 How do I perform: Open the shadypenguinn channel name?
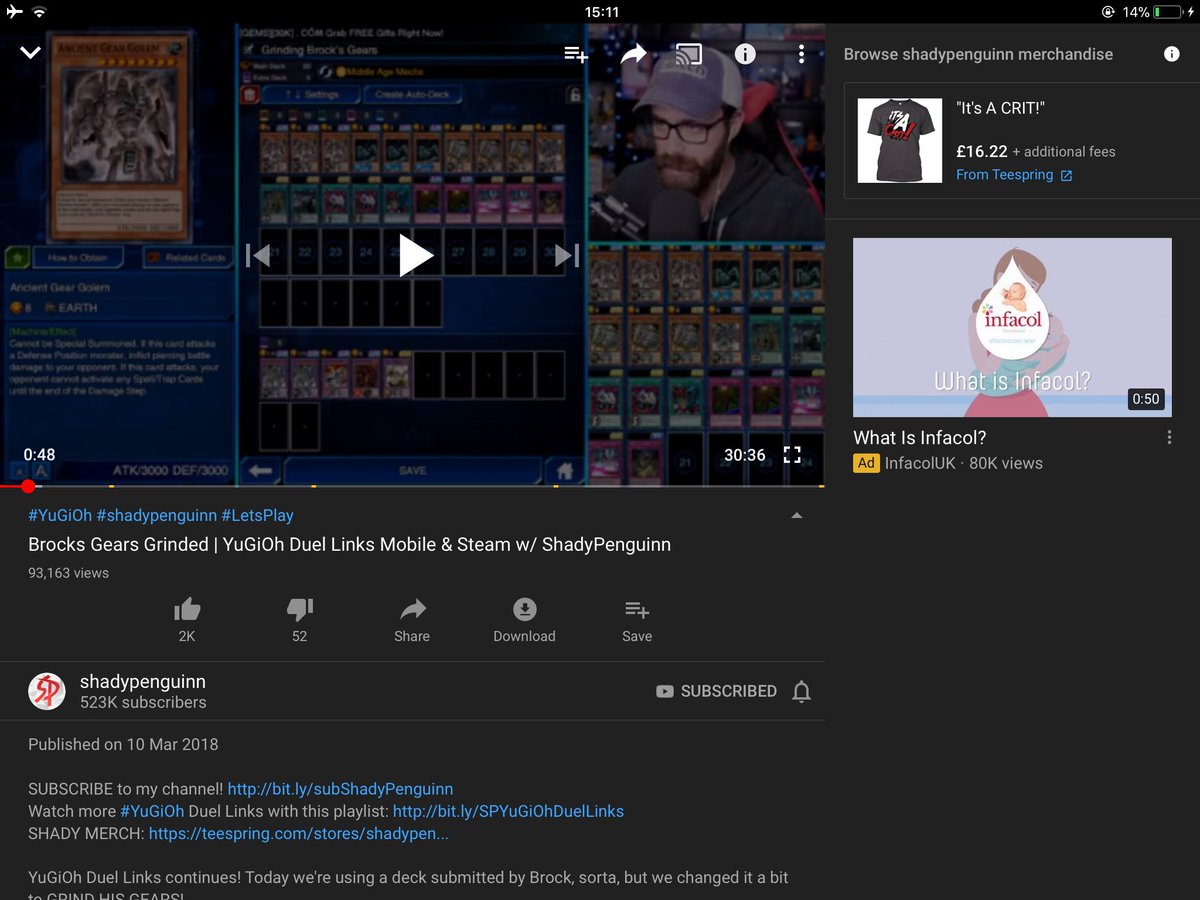(143, 682)
